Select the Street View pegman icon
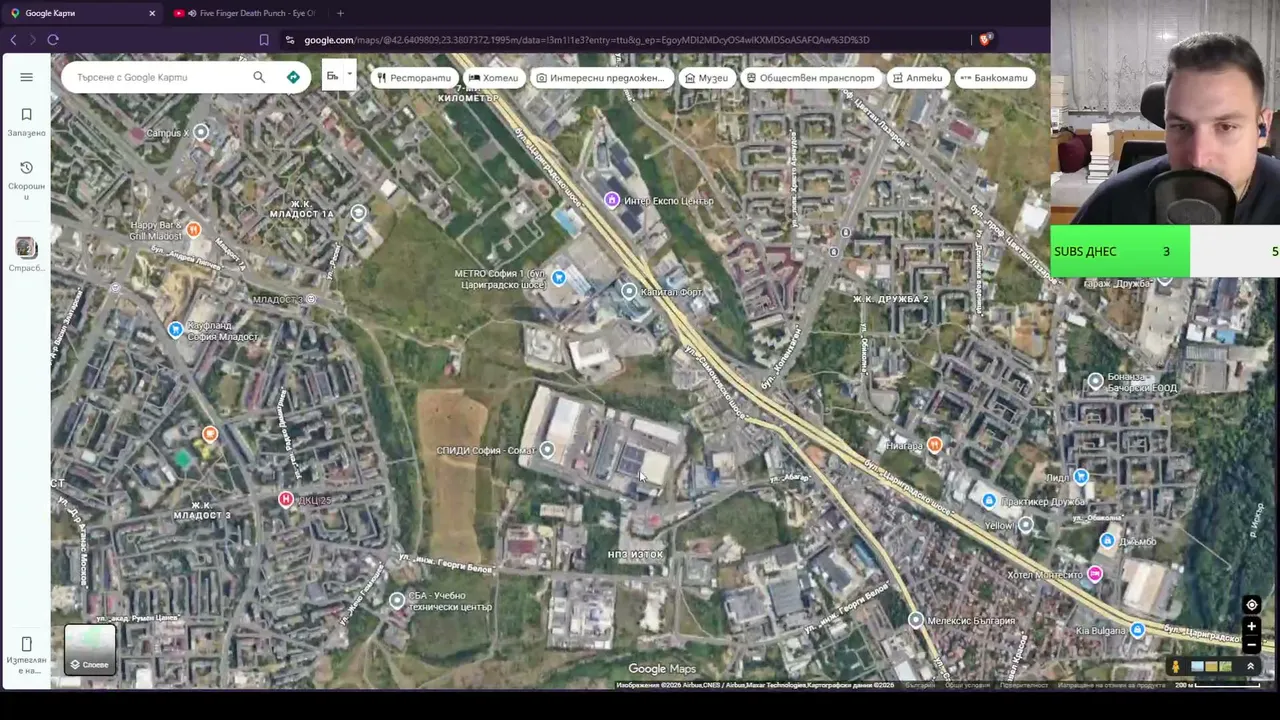The height and width of the screenshot is (720, 1280). (x=1176, y=667)
